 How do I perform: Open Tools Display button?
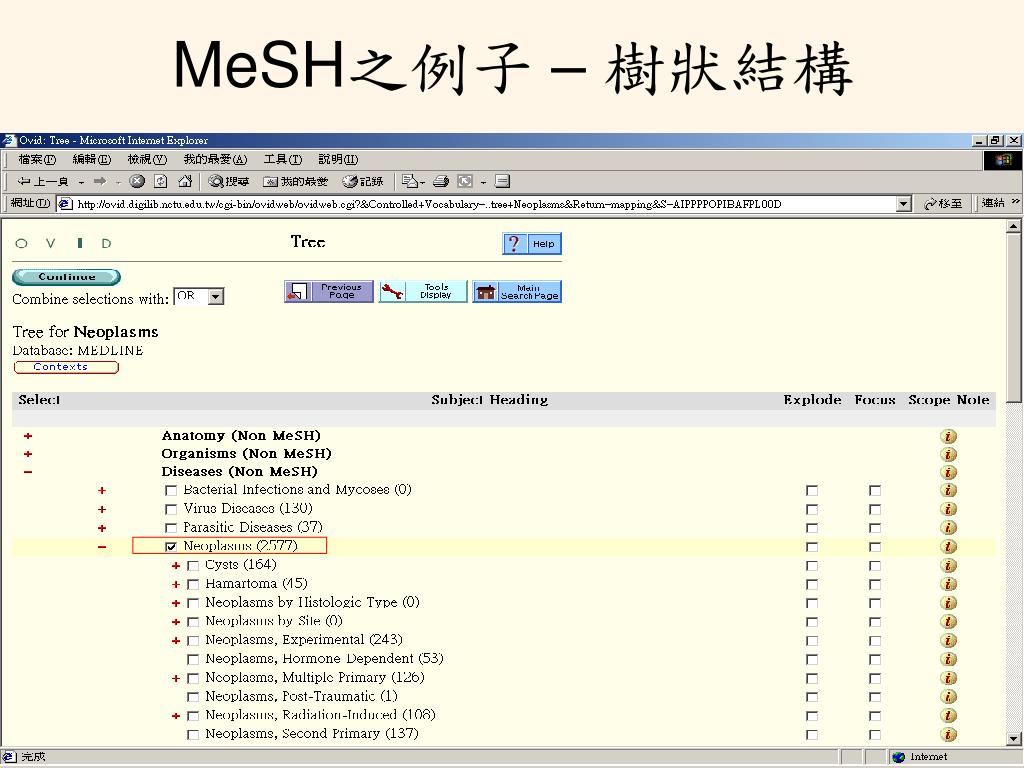tap(423, 291)
